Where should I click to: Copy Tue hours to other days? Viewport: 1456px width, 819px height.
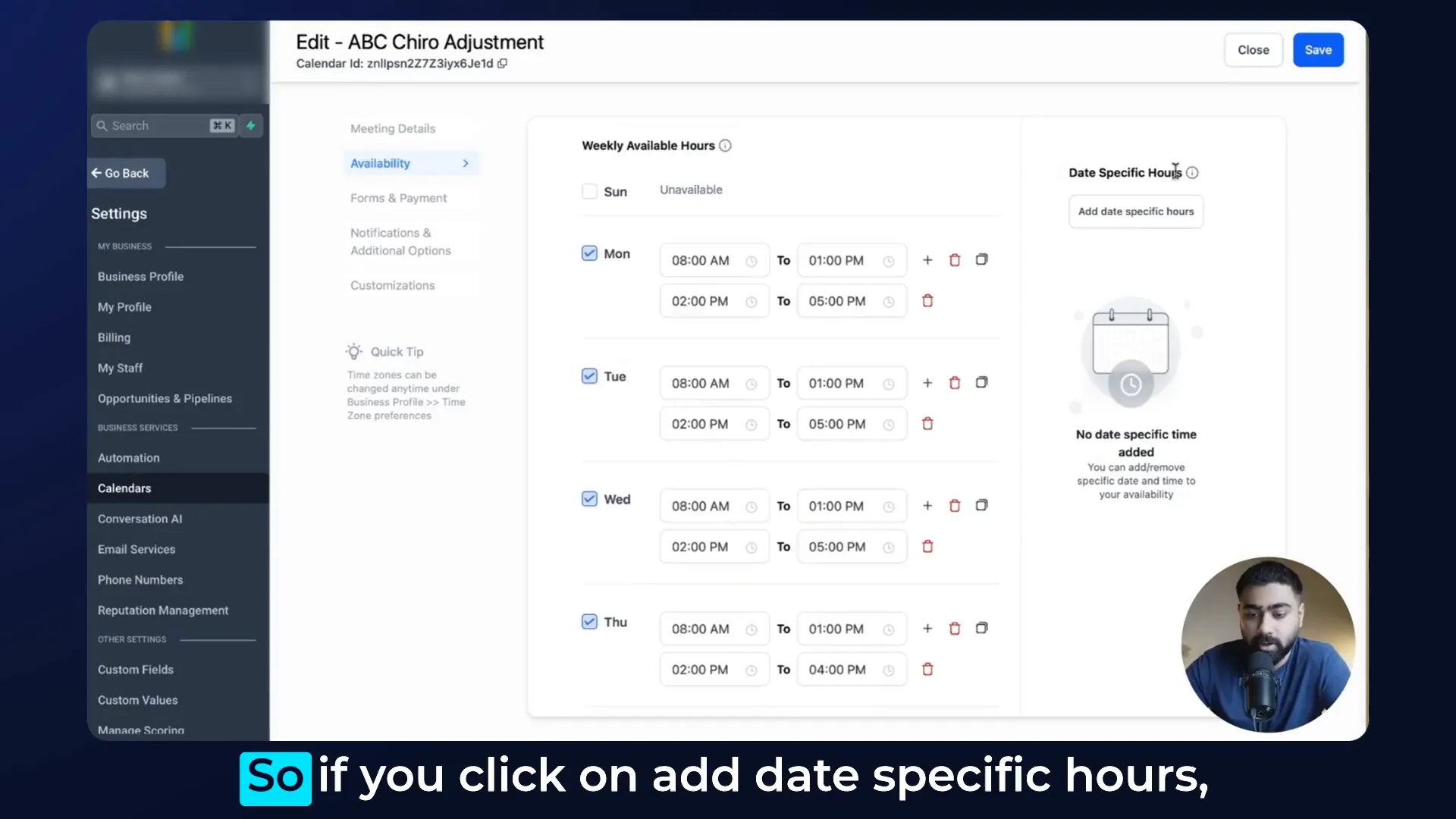pyautogui.click(x=981, y=382)
